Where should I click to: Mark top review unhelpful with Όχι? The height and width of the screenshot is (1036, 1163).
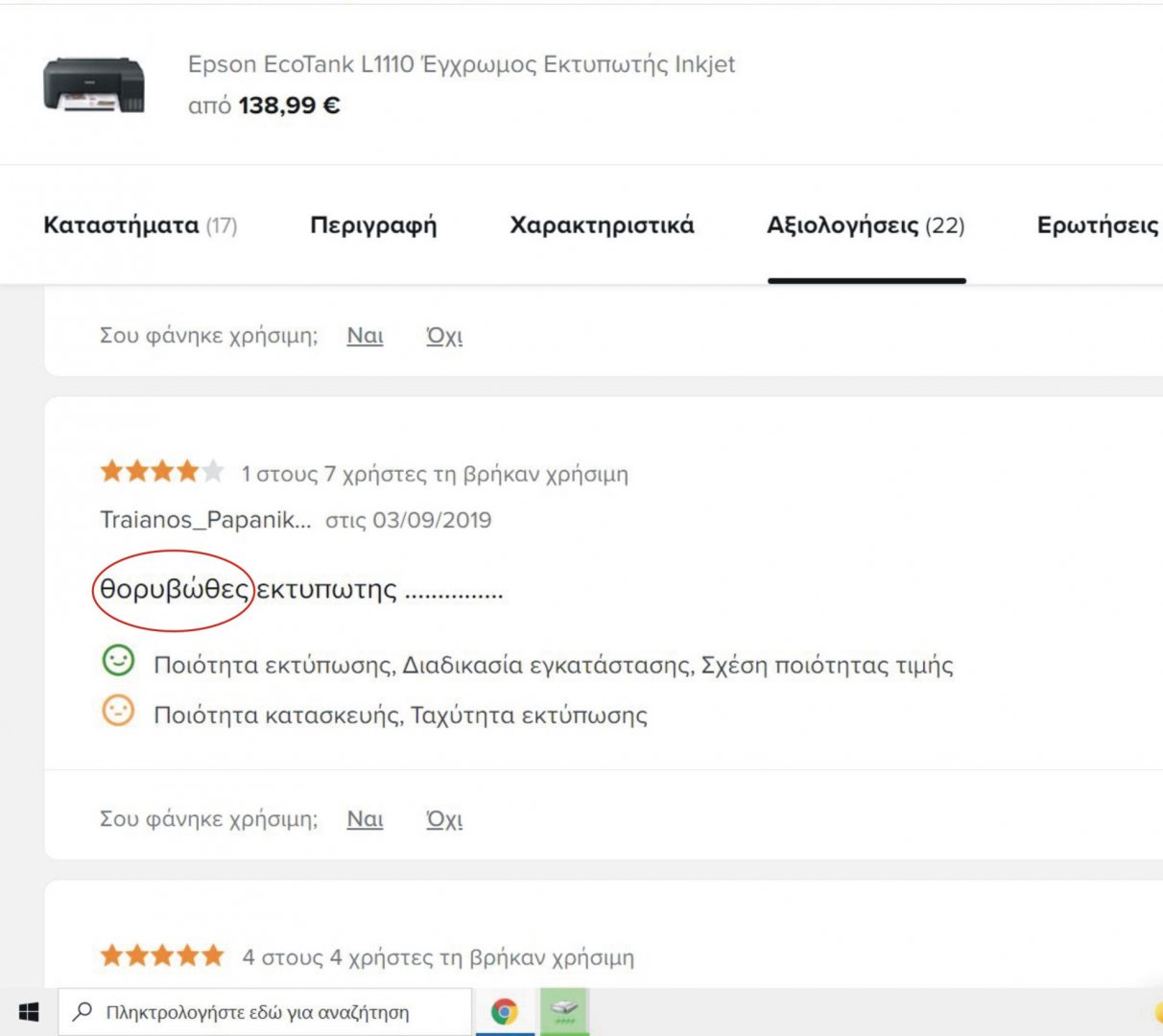click(x=444, y=336)
